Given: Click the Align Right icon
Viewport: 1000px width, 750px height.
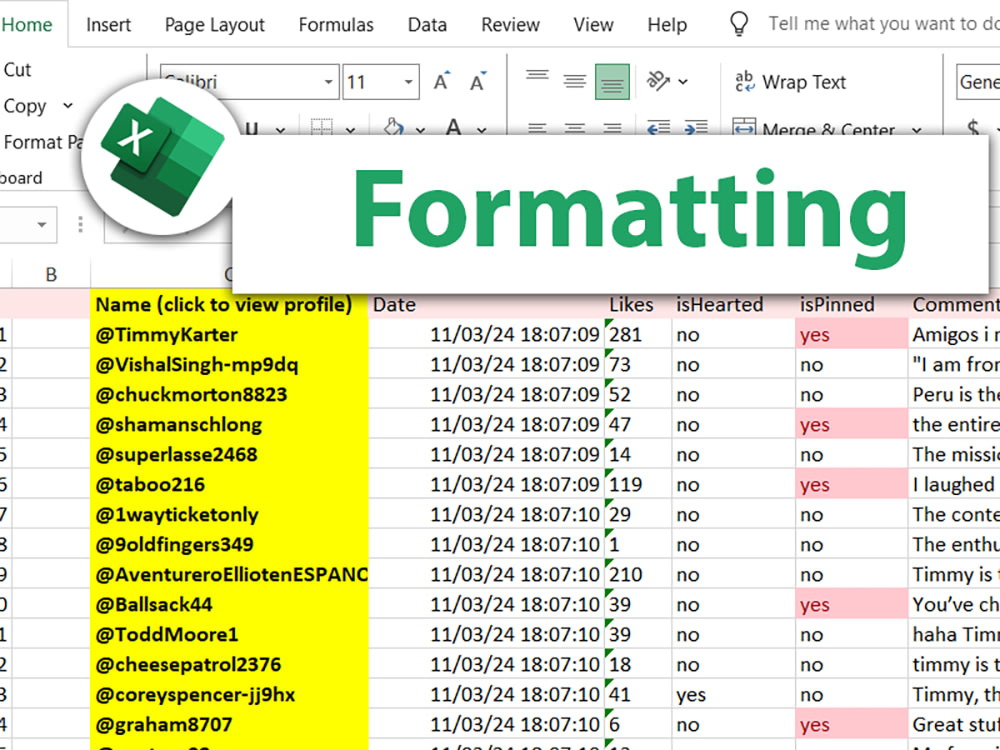Looking at the screenshot, I should [612, 128].
